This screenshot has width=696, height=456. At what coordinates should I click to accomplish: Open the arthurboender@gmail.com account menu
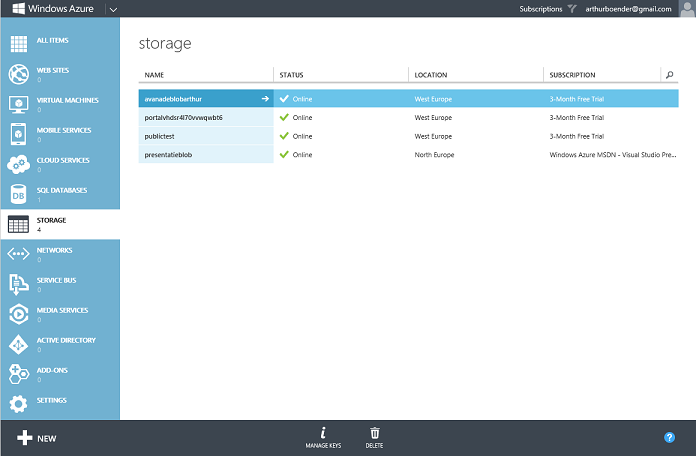coord(628,9)
